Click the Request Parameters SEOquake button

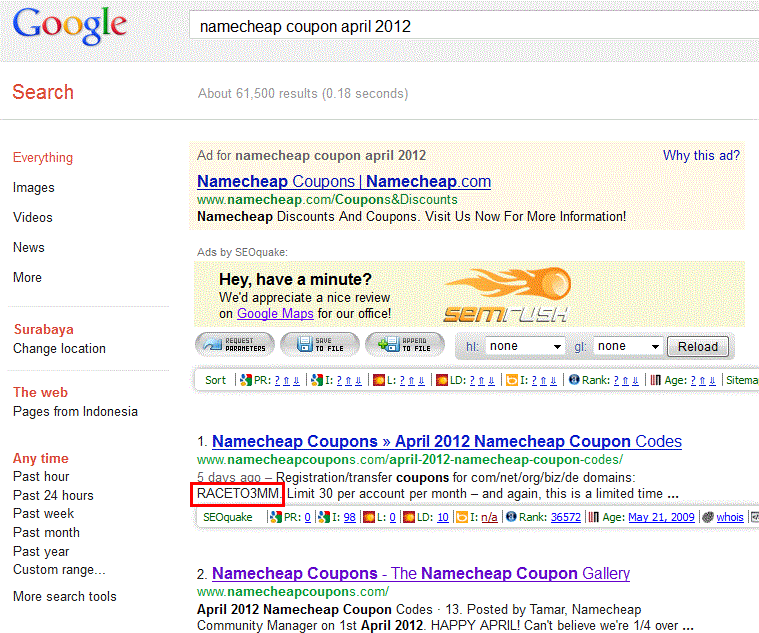[x=235, y=345]
